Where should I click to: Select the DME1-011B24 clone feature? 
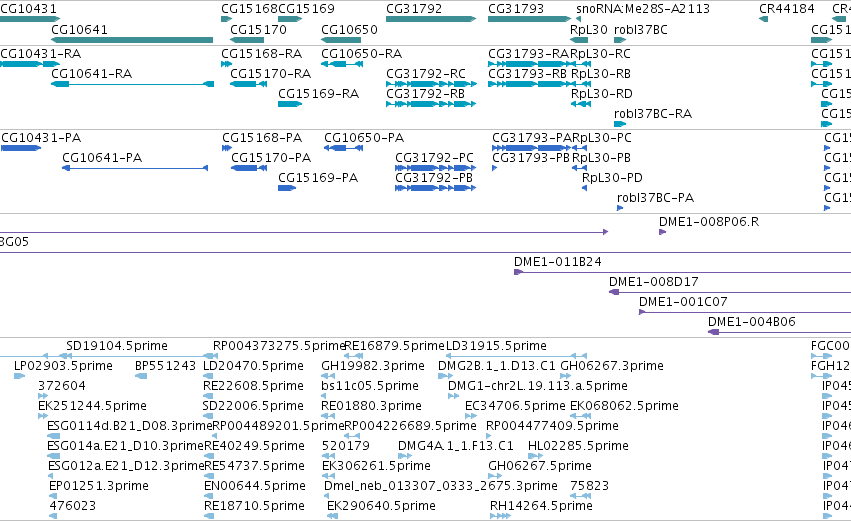682,272
